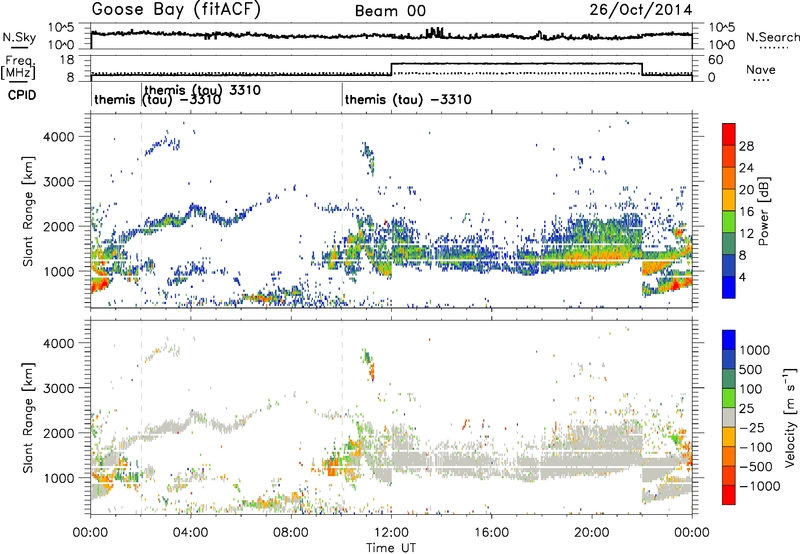Click the 'Velocity [m s-1]' color bar label
Image resolution: width=800 pixels, height=554 pixels.
point(790,418)
